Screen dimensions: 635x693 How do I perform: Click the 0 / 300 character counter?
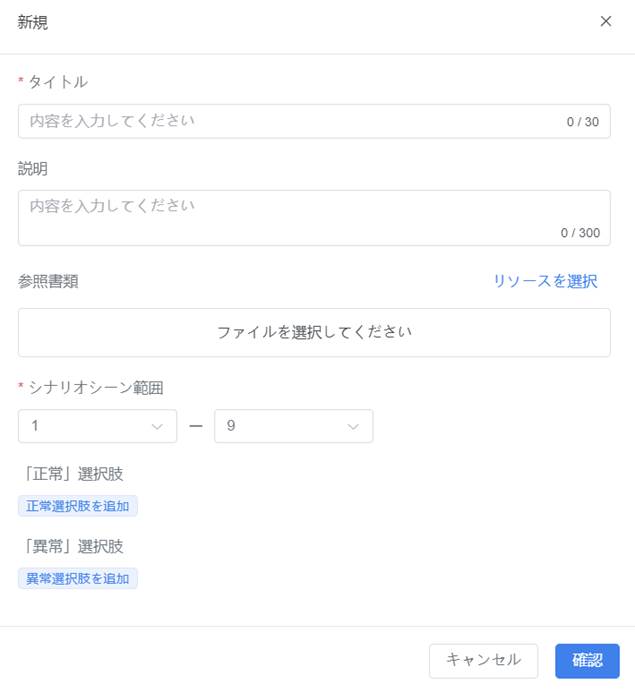(x=580, y=233)
